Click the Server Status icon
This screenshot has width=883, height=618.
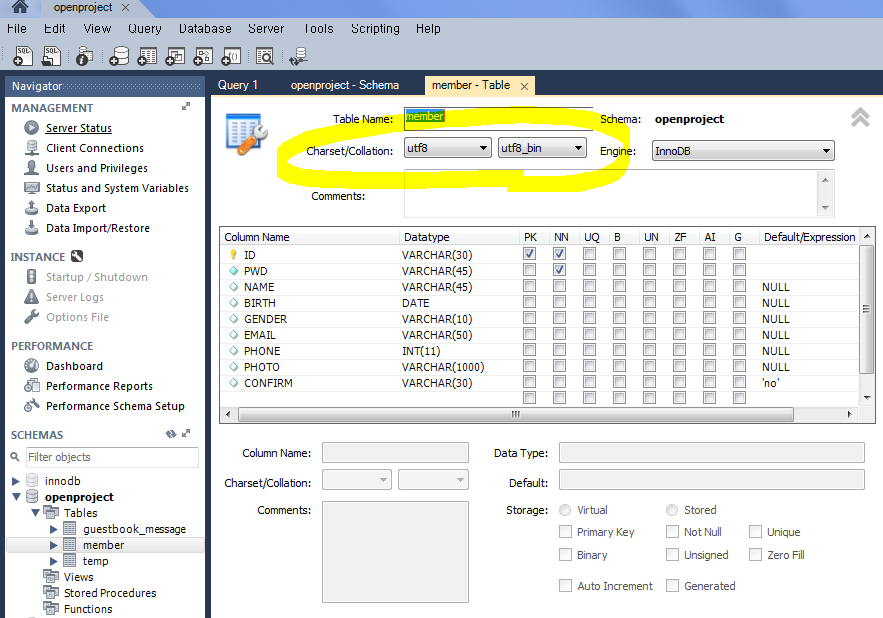pyautogui.click(x=32, y=128)
